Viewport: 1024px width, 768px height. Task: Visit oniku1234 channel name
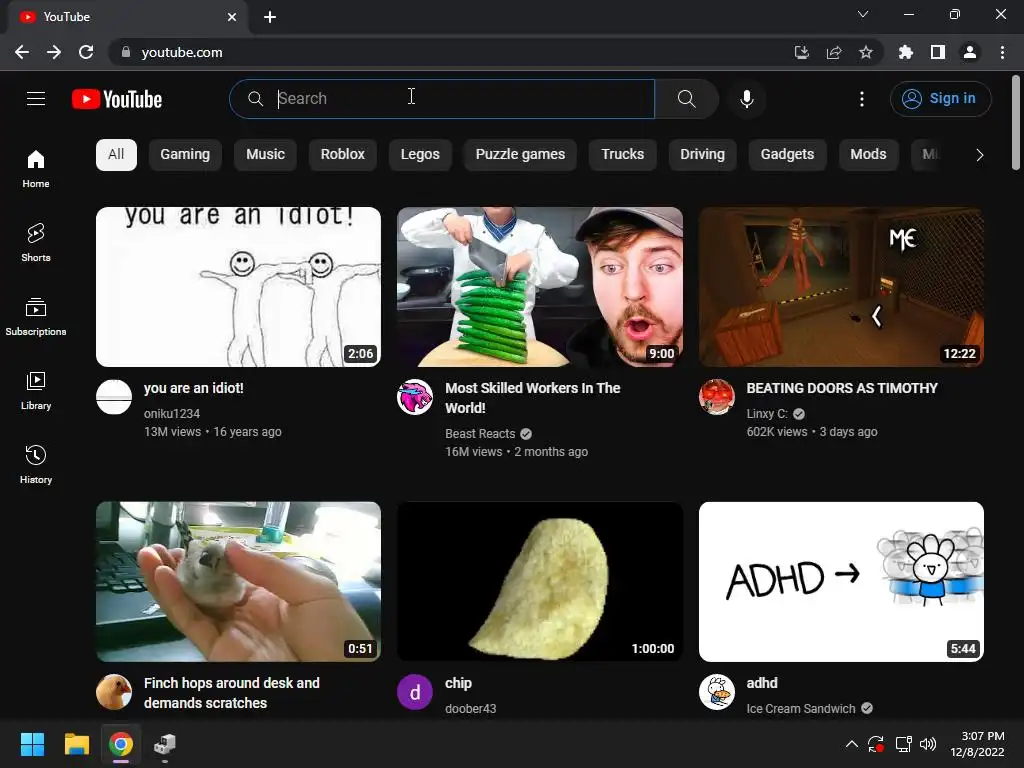pyautogui.click(x=172, y=414)
